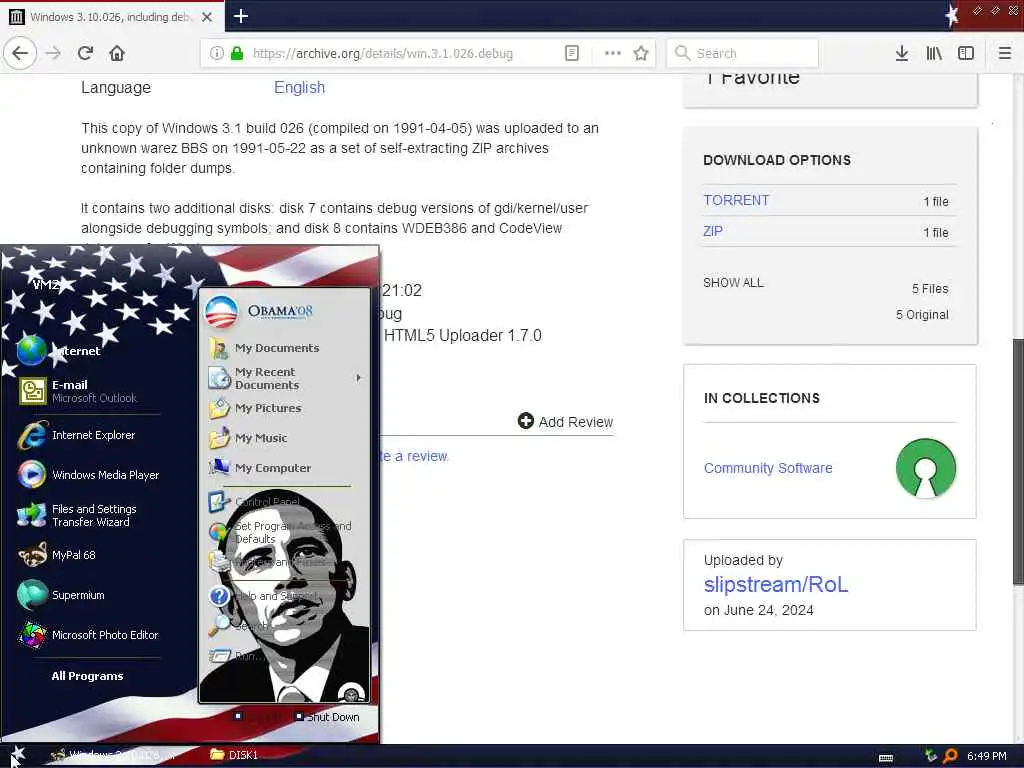
Task: Toggle reader view icon in address bar
Action: coord(571,53)
